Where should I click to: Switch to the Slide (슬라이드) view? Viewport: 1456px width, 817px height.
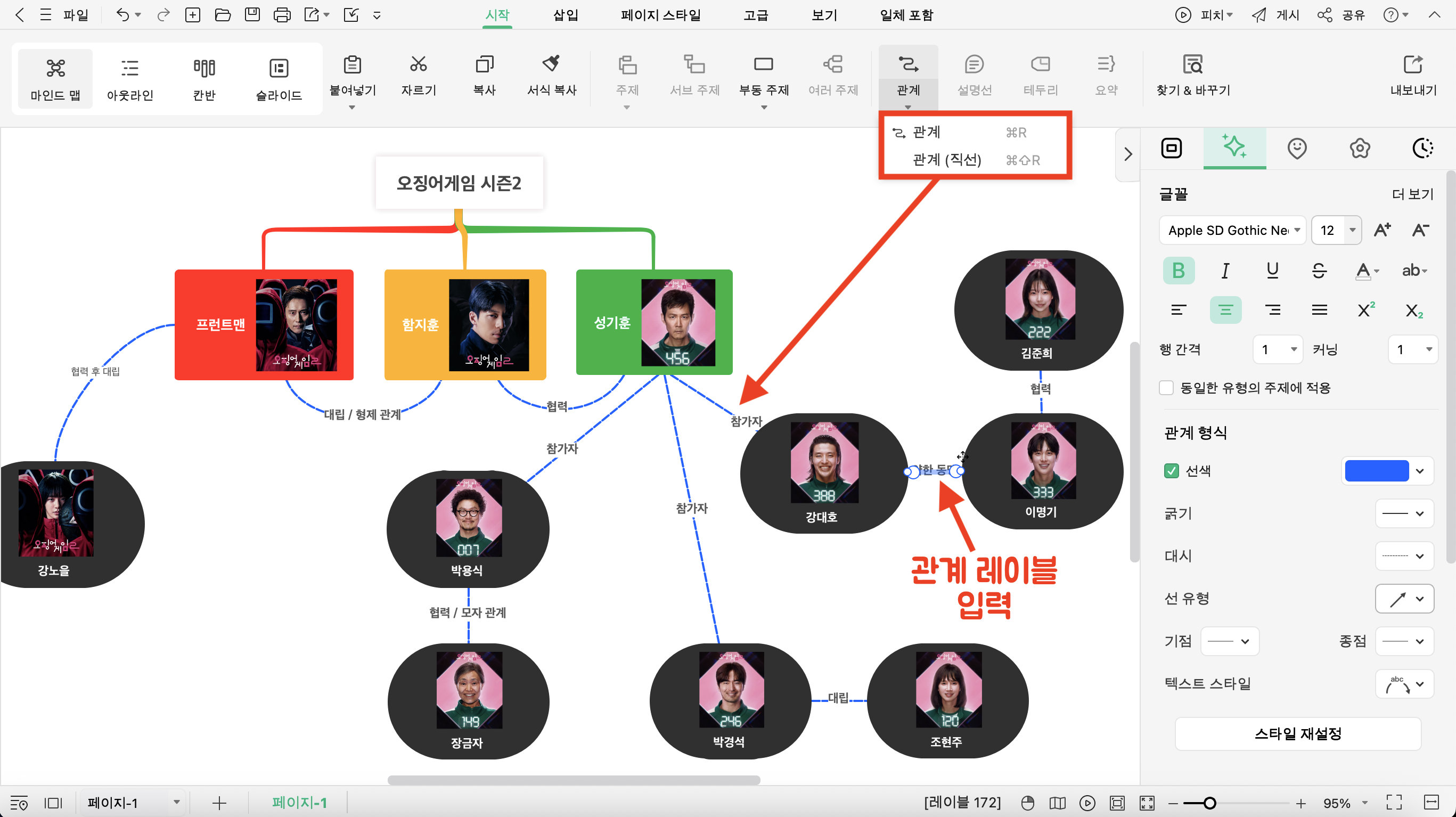tap(279, 79)
